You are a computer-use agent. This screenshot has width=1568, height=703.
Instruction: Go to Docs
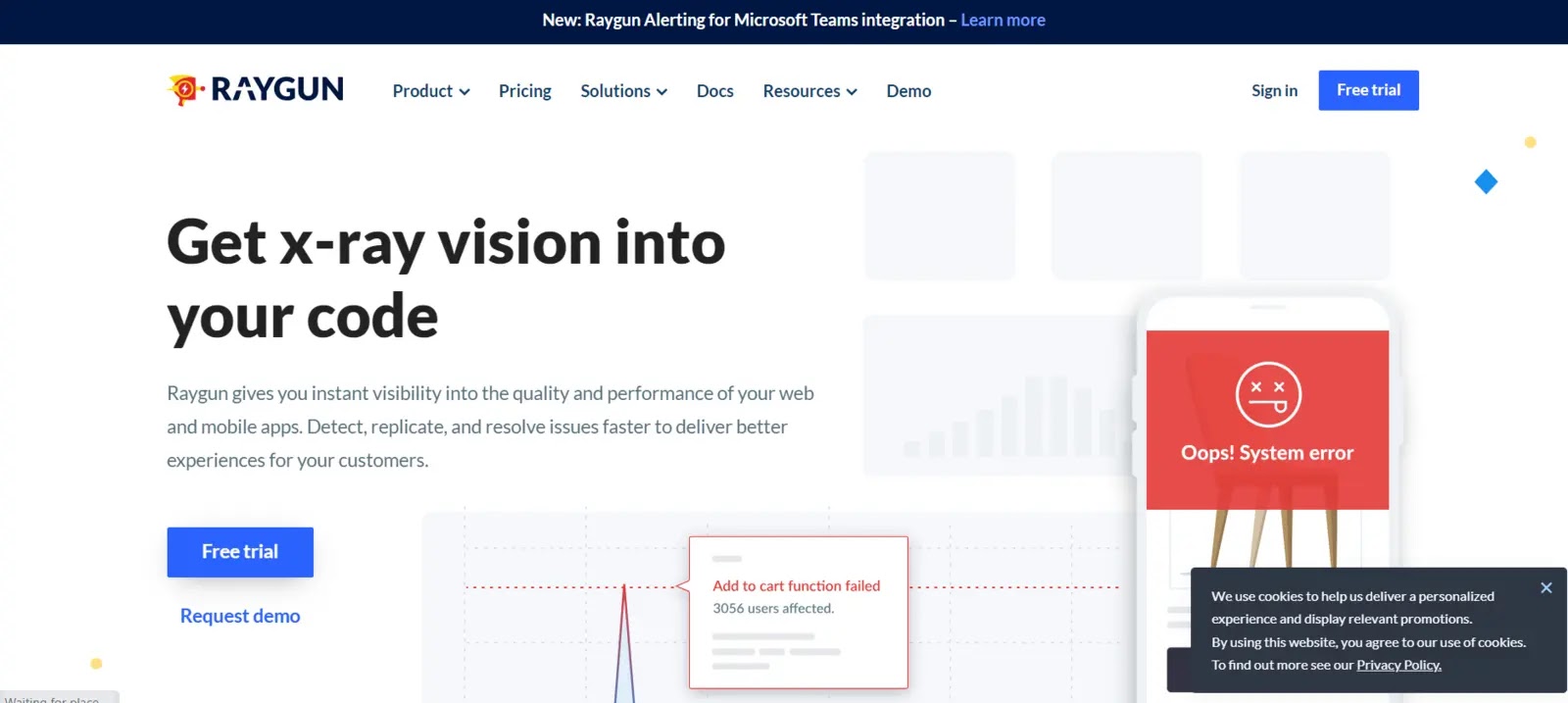point(715,91)
